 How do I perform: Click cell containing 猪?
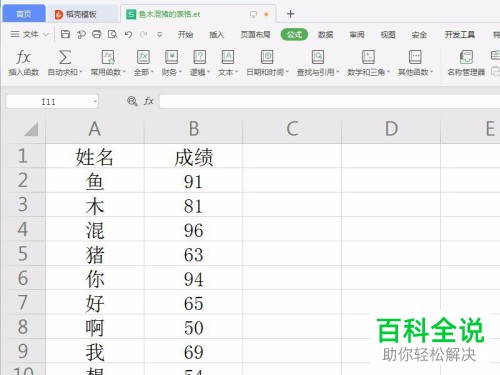point(95,254)
